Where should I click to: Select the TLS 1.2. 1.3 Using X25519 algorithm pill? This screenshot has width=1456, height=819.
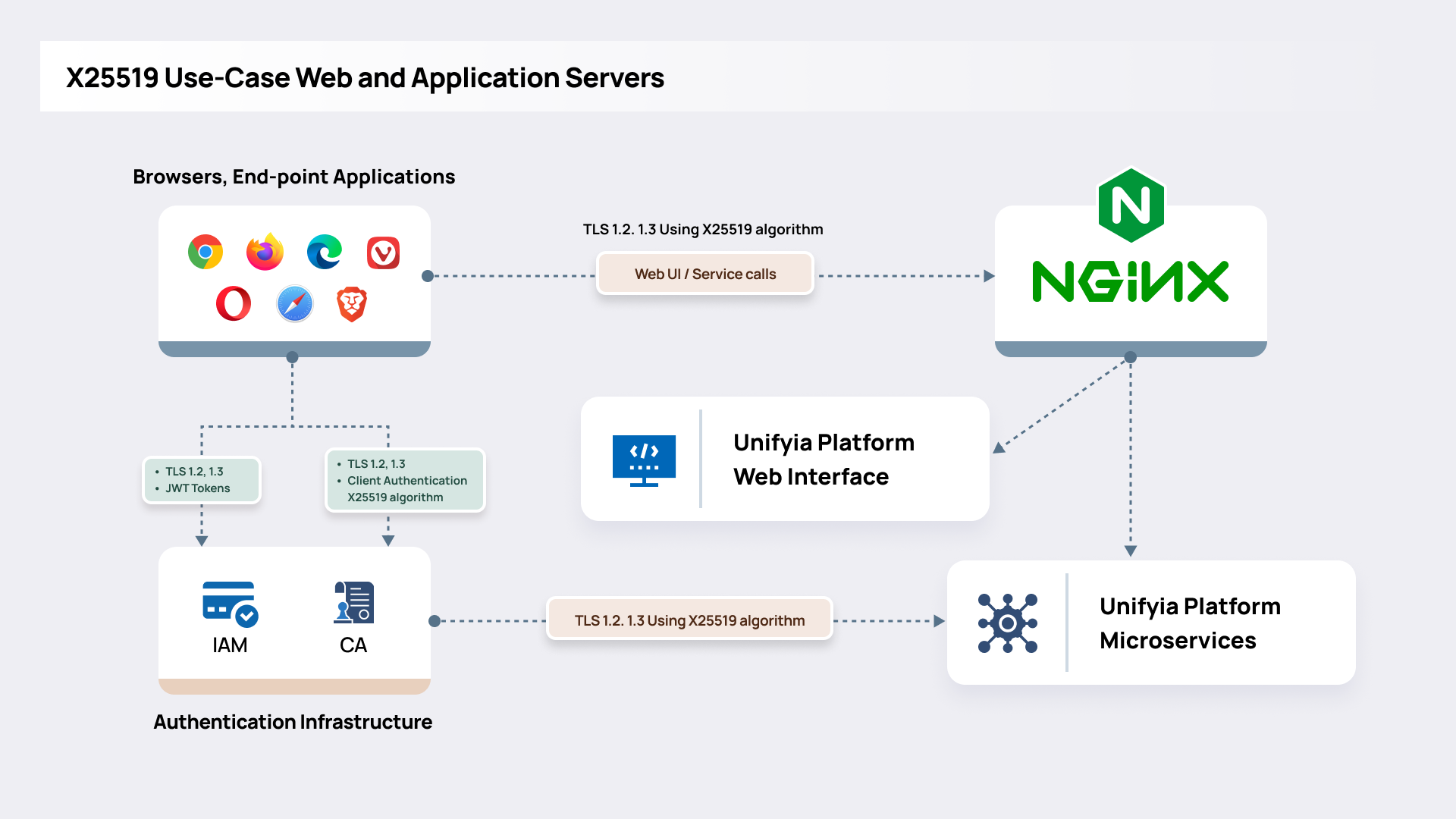click(x=689, y=620)
